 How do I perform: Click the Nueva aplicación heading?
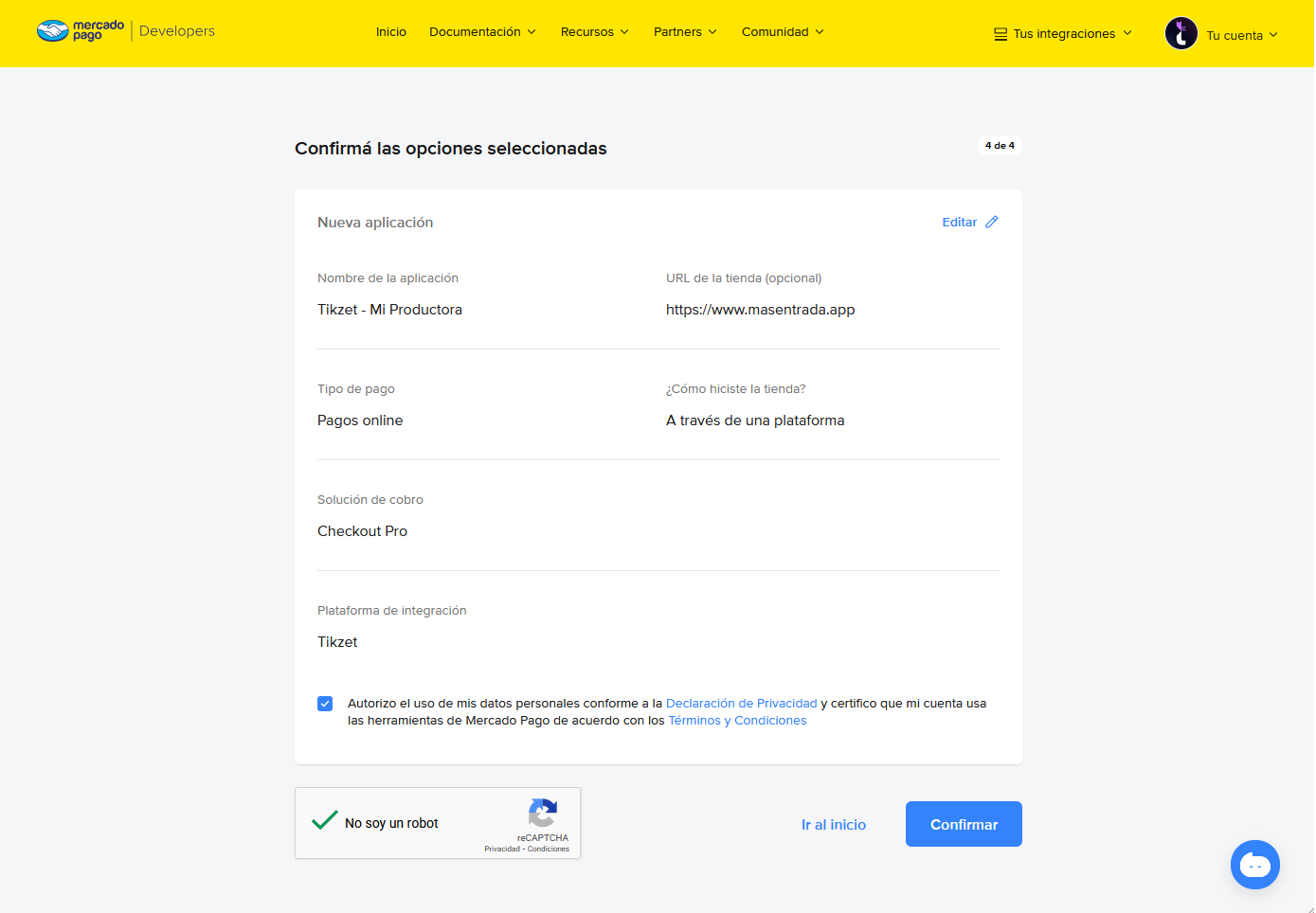tap(375, 223)
